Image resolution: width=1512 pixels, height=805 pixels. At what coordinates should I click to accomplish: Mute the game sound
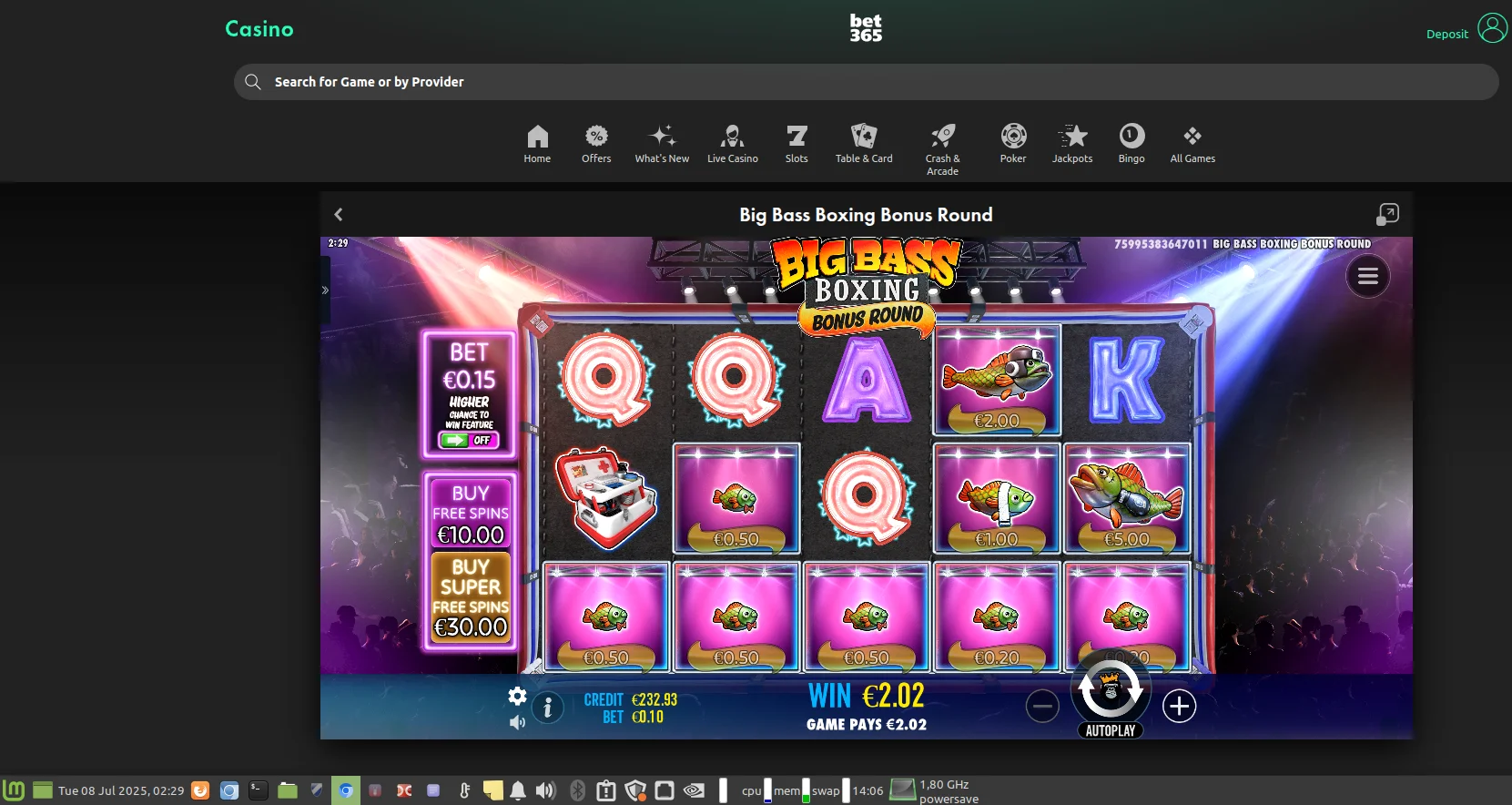(517, 722)
